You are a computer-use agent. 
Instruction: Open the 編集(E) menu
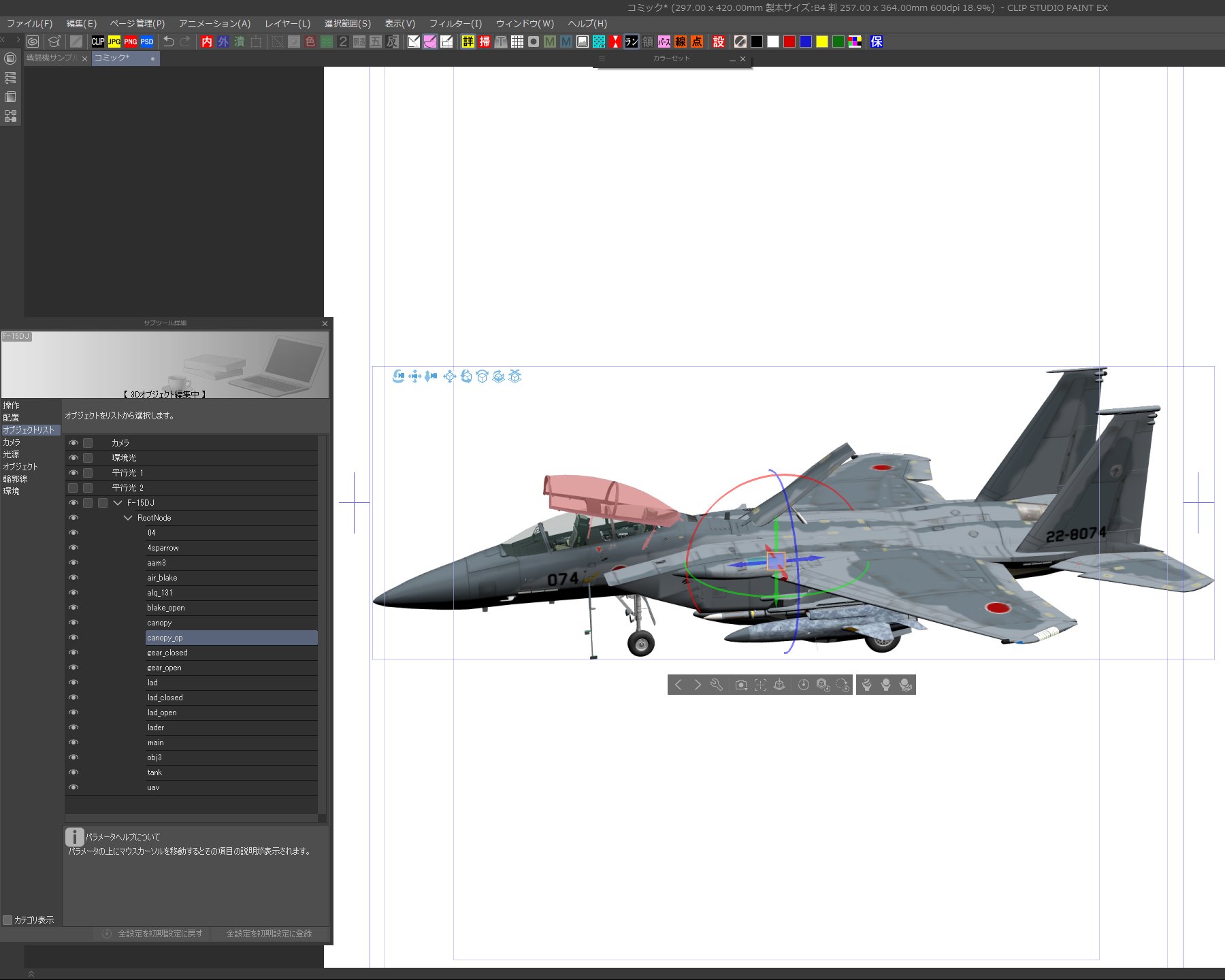82,24
